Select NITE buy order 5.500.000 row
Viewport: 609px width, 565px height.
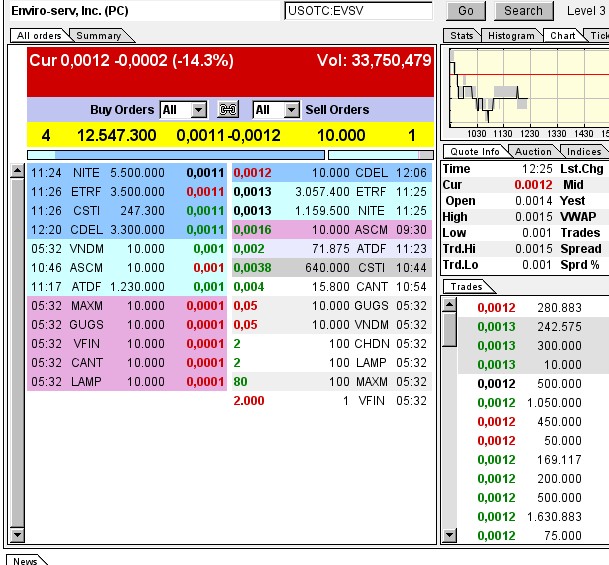(127, 172)
